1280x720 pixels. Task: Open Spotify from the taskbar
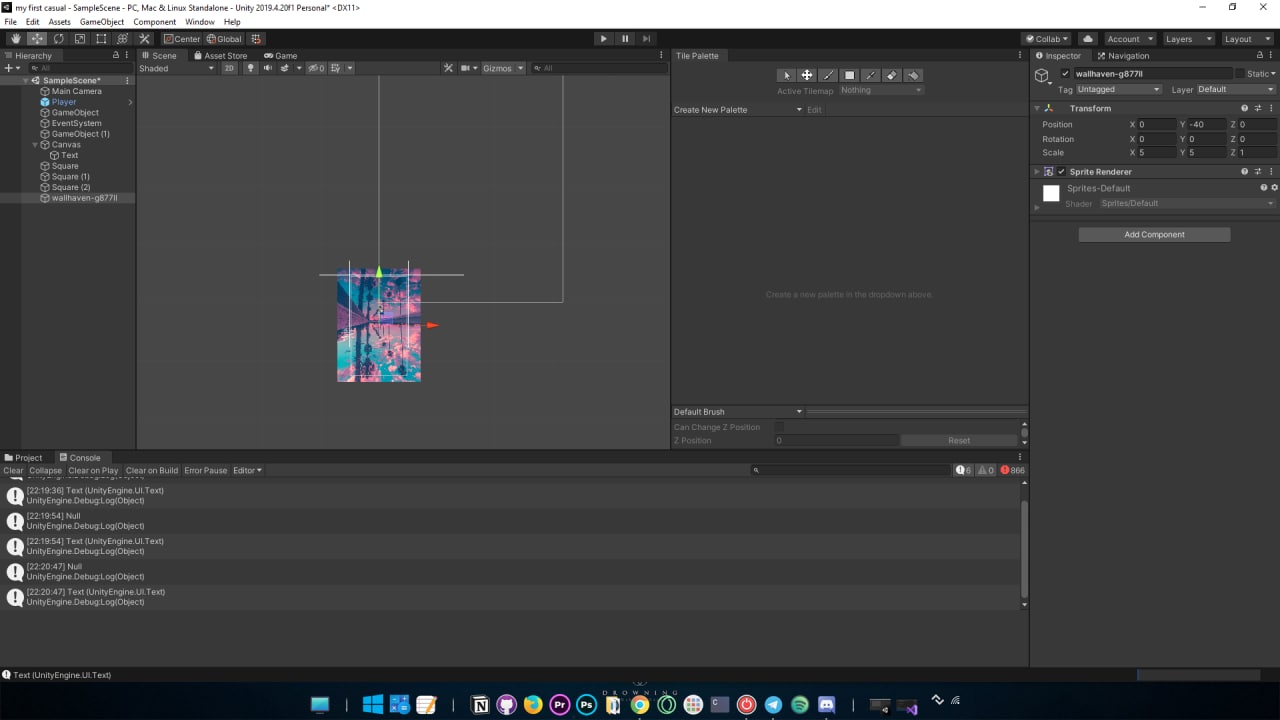[x=800, y=705]
